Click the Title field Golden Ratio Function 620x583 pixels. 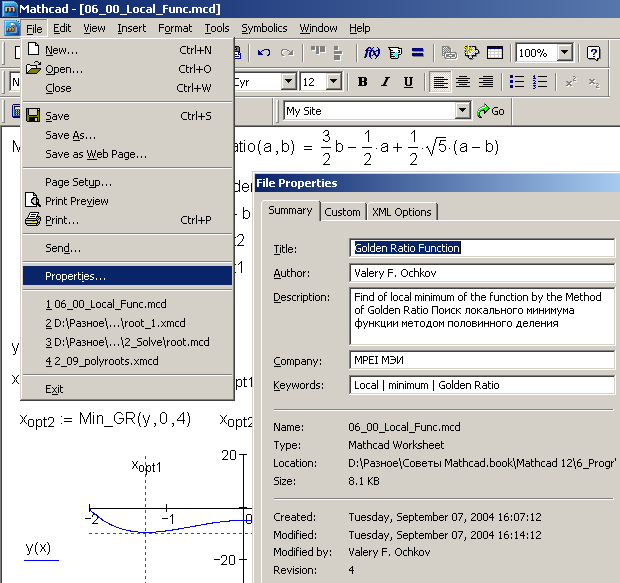(x=482, y=248)
